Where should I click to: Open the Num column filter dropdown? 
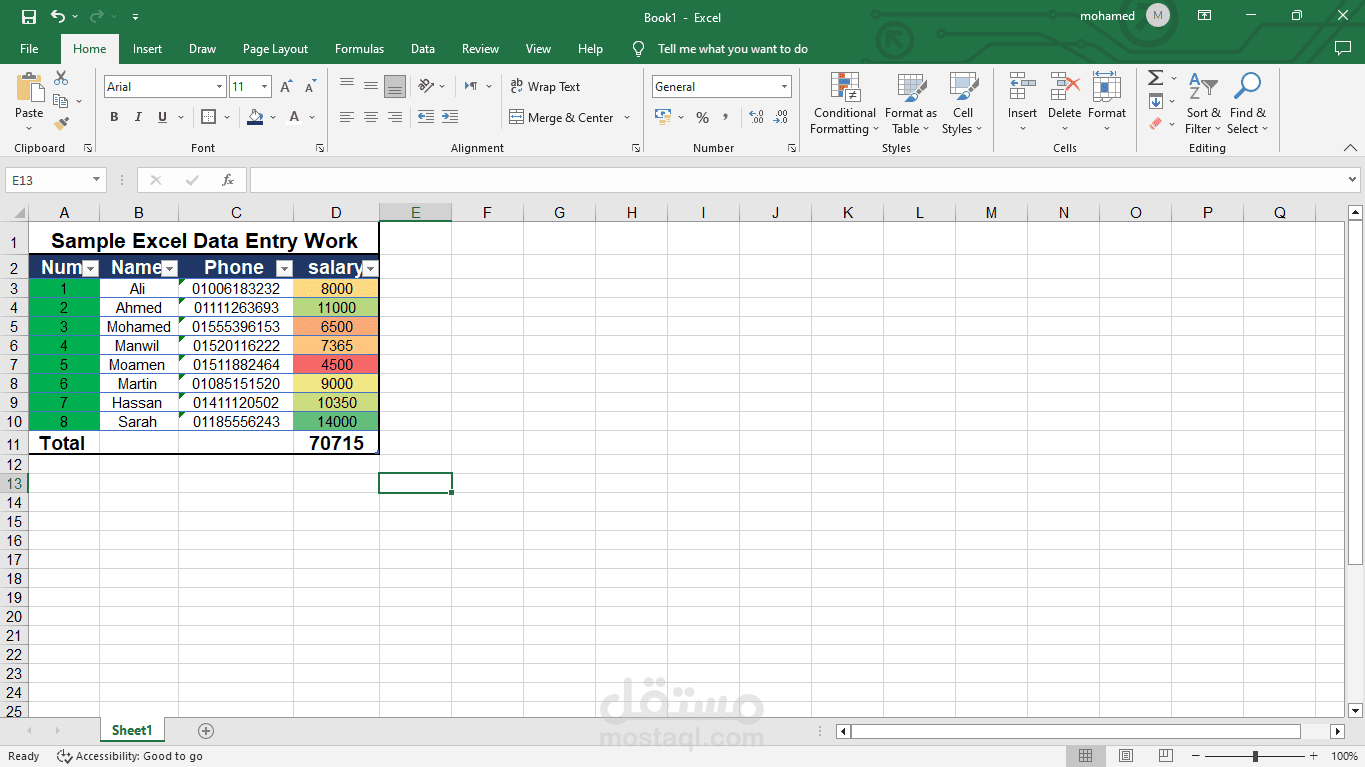[90, 268]
